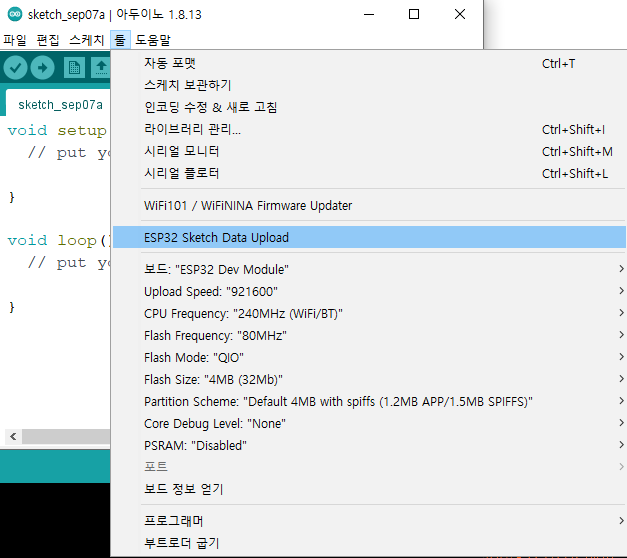Viewport: 627px width, 558px height.
Task: Expand Partition Scheme submenu
Action: click(369, 401)
